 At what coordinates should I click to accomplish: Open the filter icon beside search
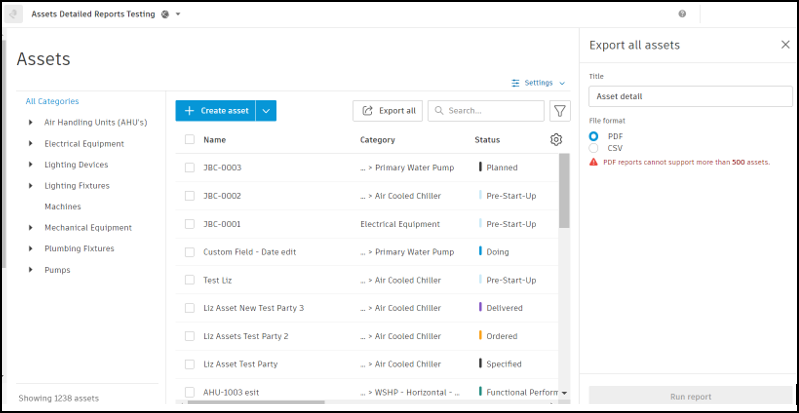tap(560, 111)
